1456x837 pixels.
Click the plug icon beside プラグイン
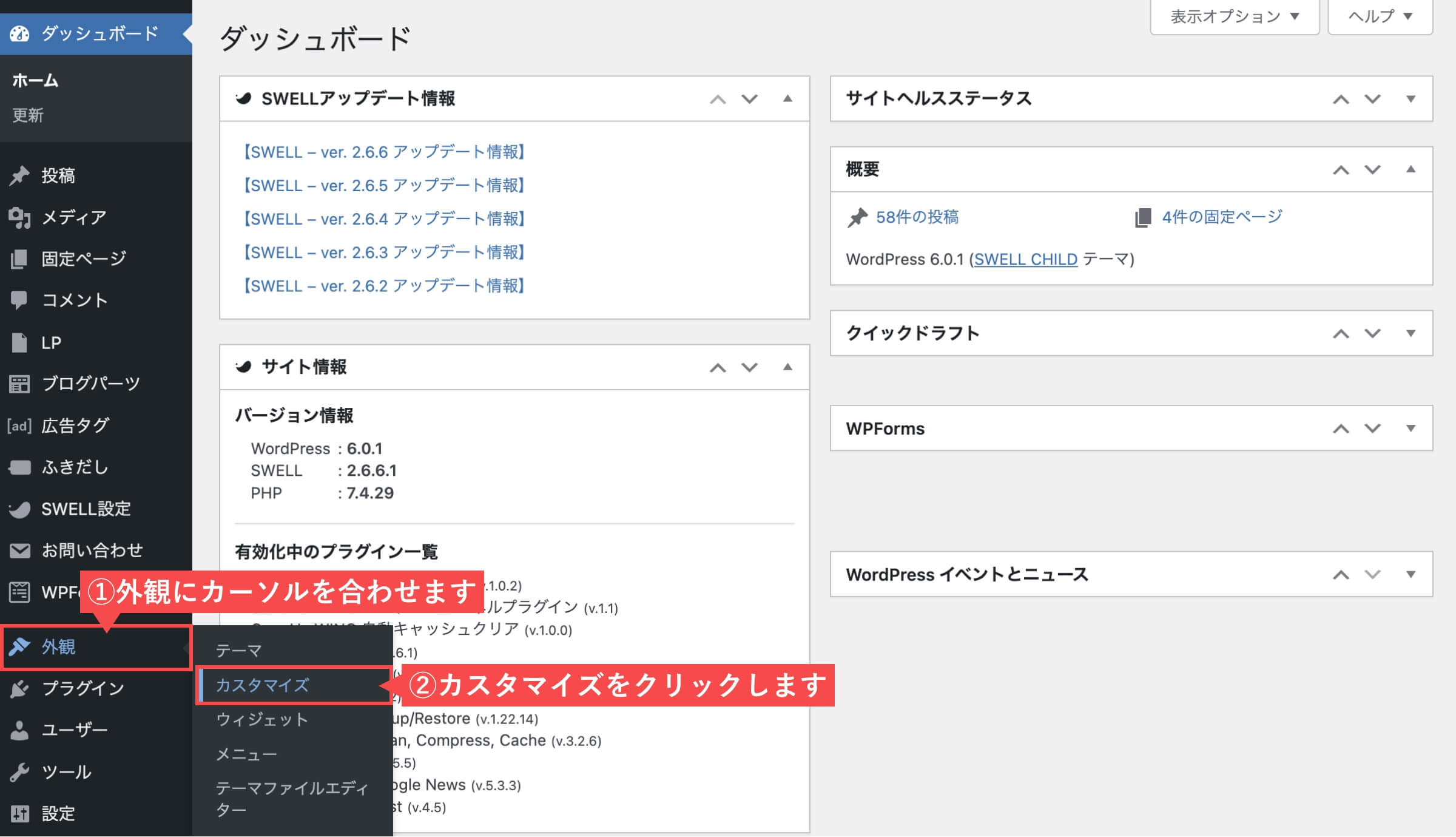(x=19, y=688)
